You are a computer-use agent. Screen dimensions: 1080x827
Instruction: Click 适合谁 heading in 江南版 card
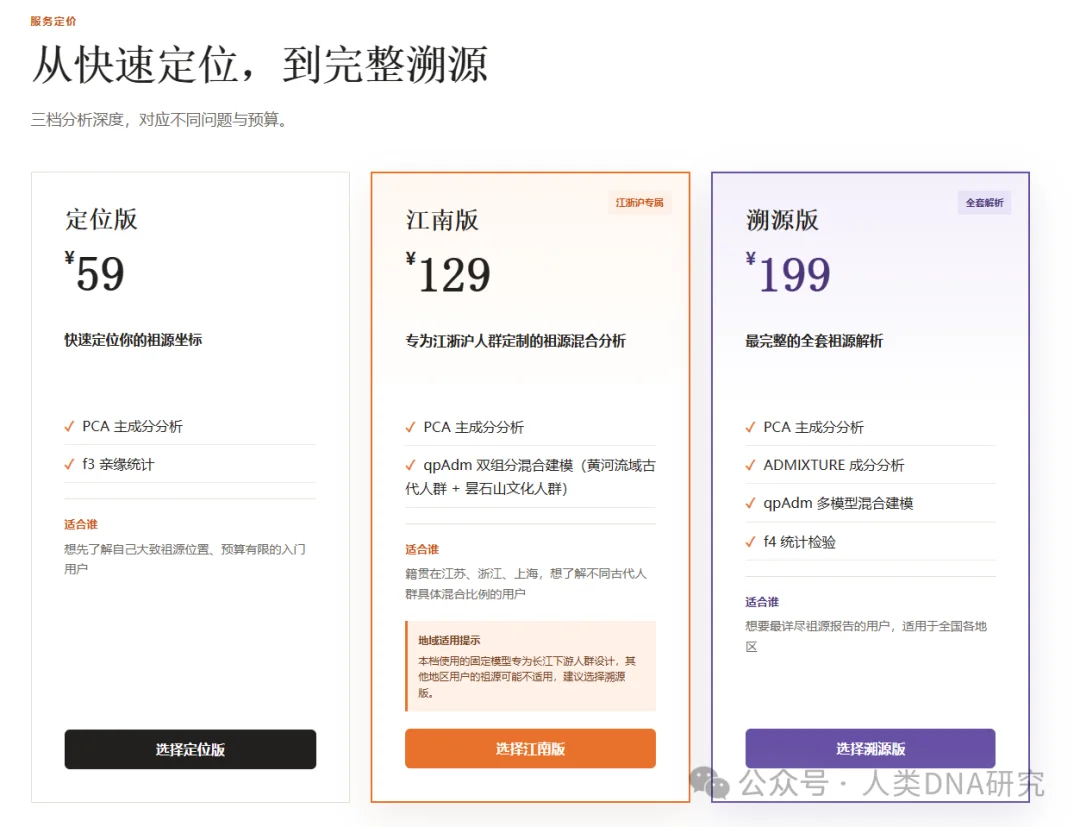422,549
